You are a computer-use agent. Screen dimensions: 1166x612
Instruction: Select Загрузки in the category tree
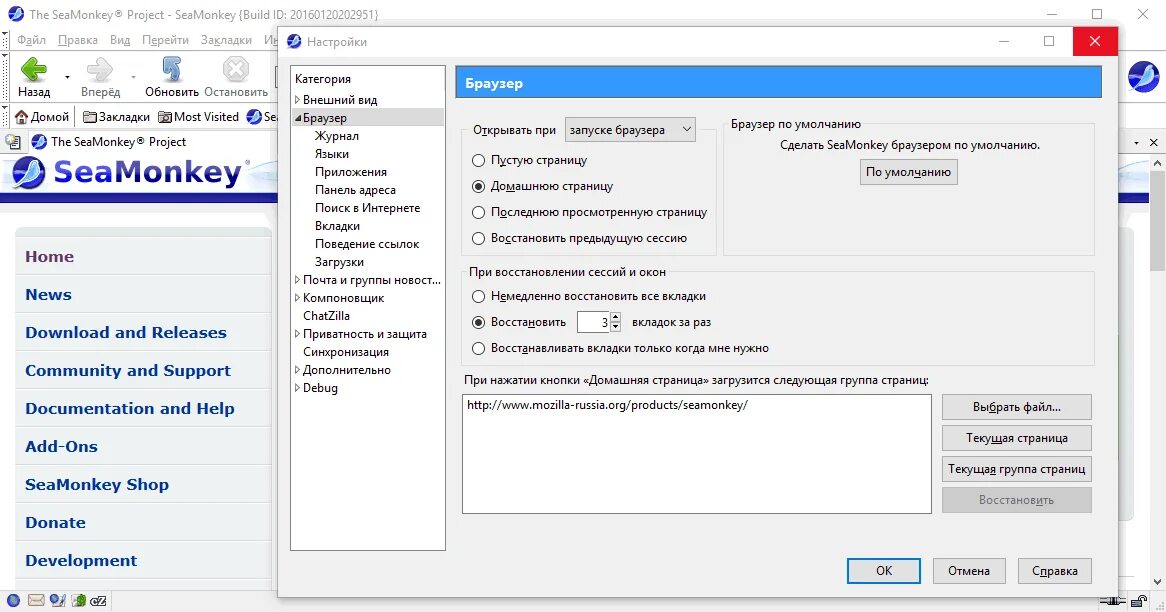(x=339, y=262)
